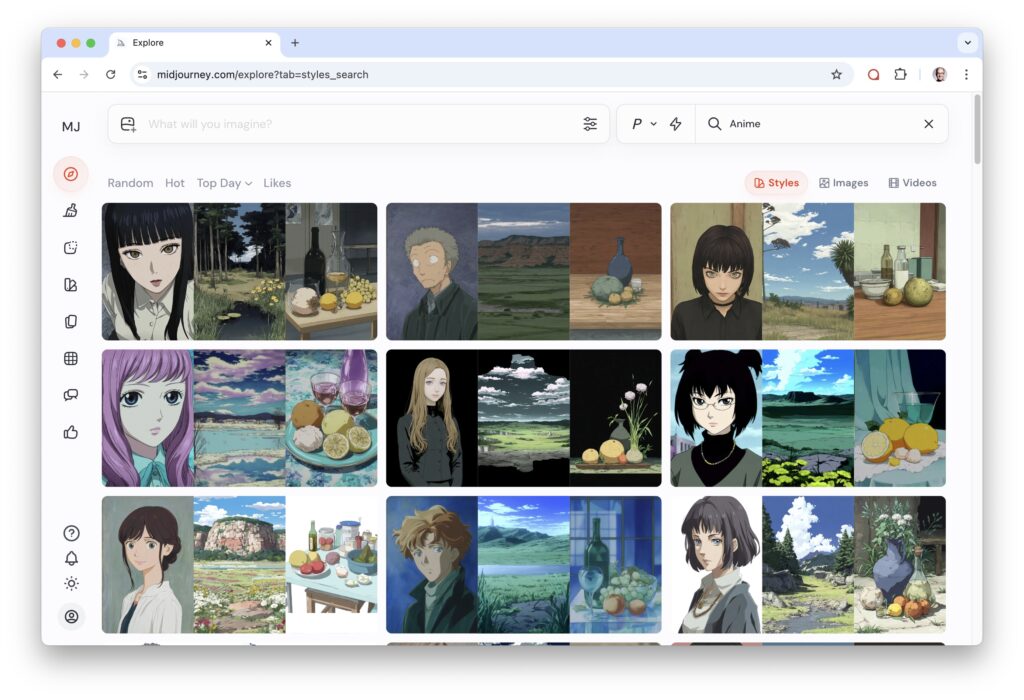The image size is (1024, 700).
Task: Click the thumbs-up icon in the sidebar
Action: (70, 432)
